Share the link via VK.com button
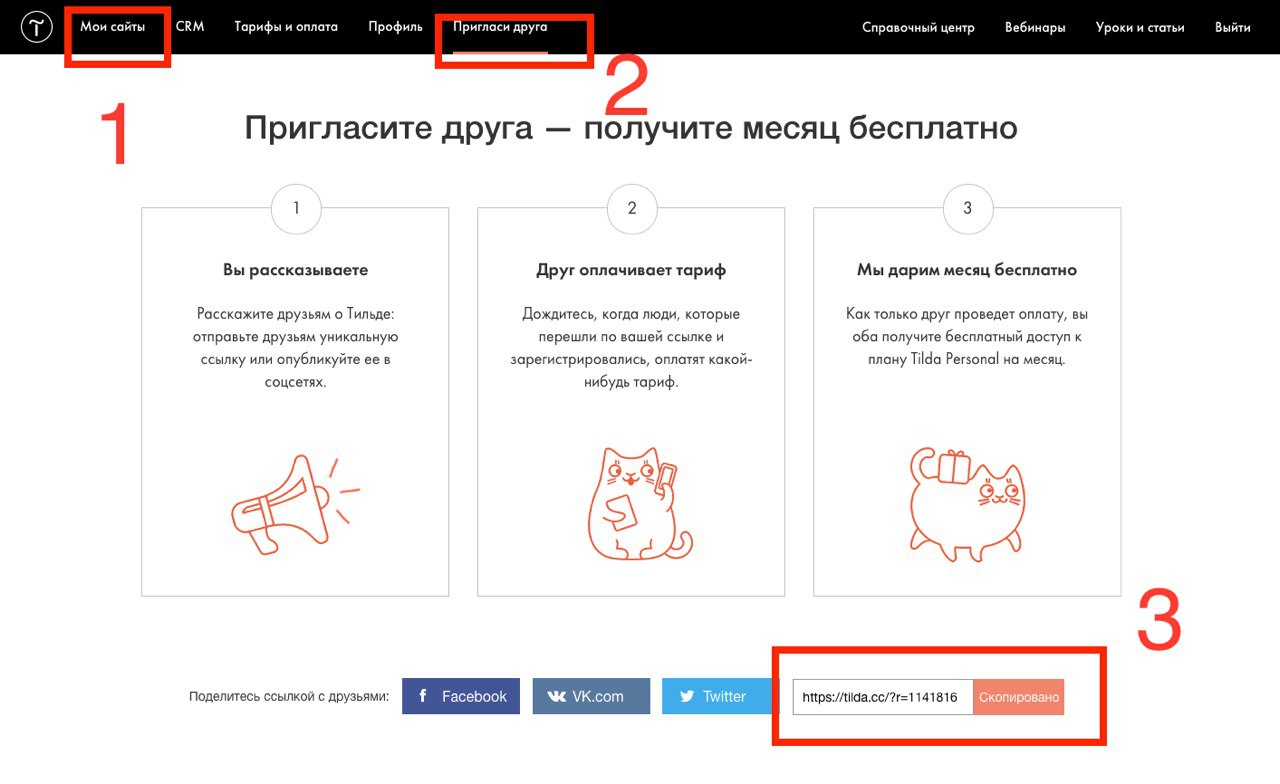1280x784 pixels. point(591,696)
